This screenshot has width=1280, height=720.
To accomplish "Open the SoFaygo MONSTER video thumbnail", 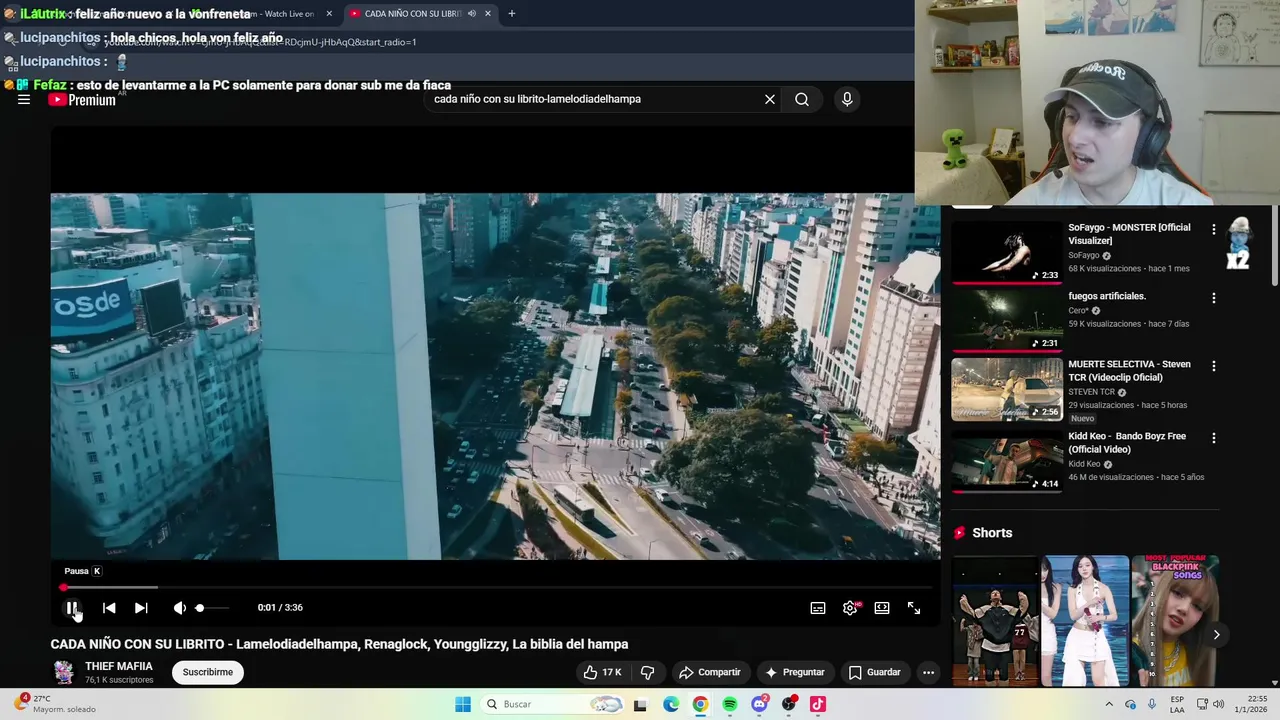I will [1007, 252].
